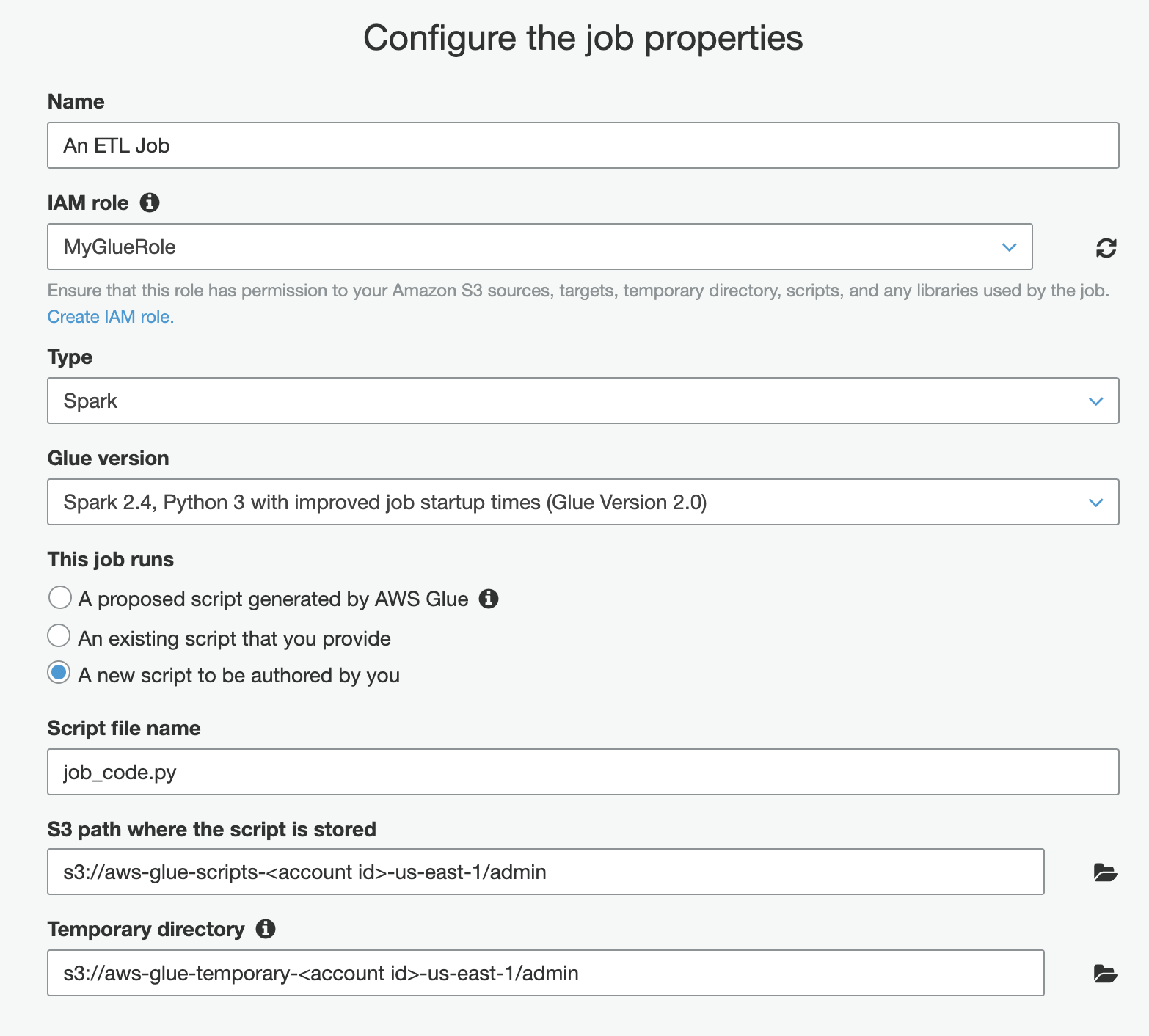The image size is (1149, 1036).
Task: Click into the Temporary directory path field
Action: [x=545, y=973]
